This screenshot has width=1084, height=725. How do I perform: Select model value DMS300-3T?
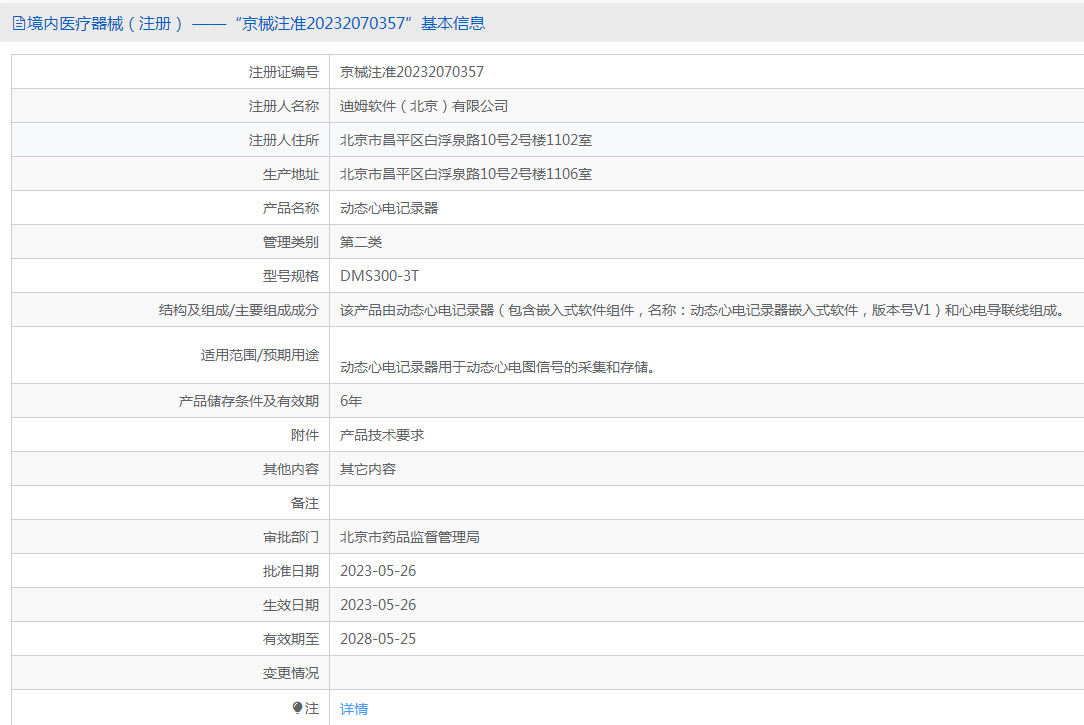(380, 276)
